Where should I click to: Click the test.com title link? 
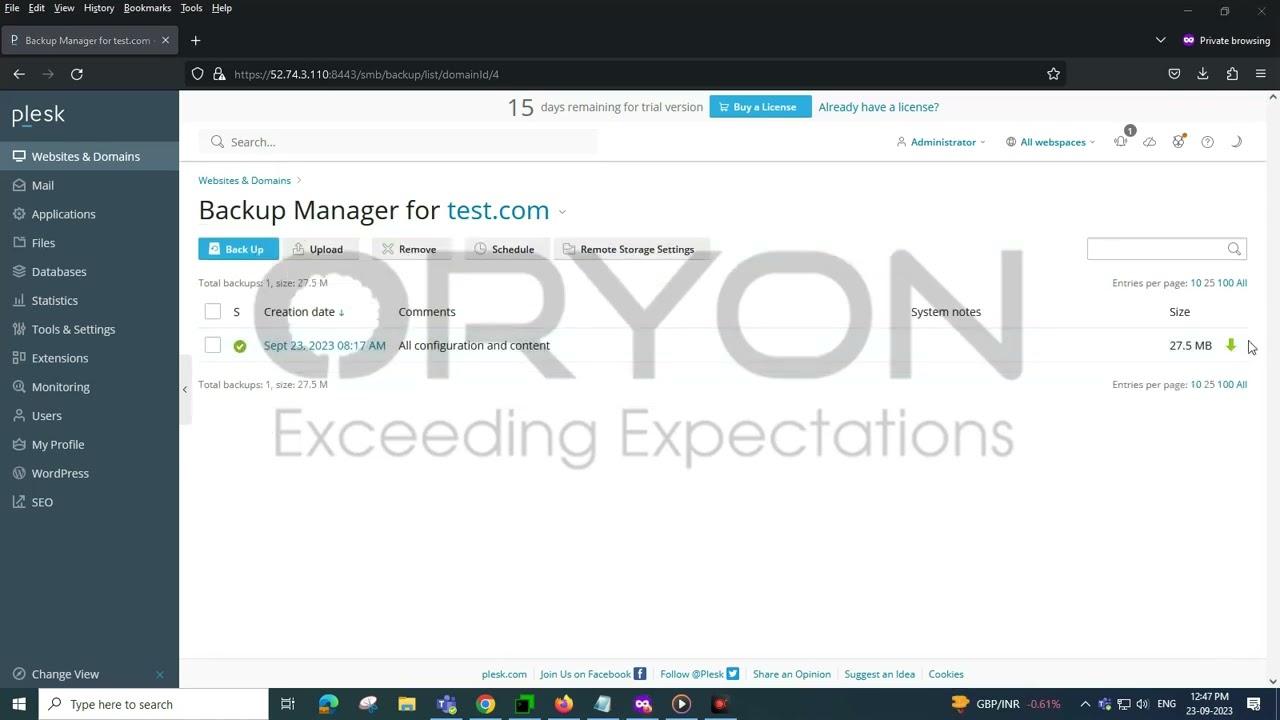(498, 210)
